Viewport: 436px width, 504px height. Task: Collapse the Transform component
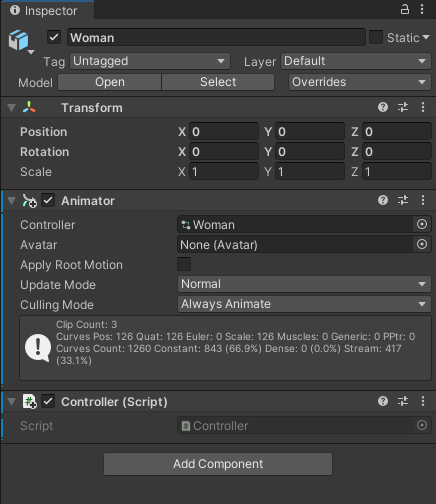point(12,108)
